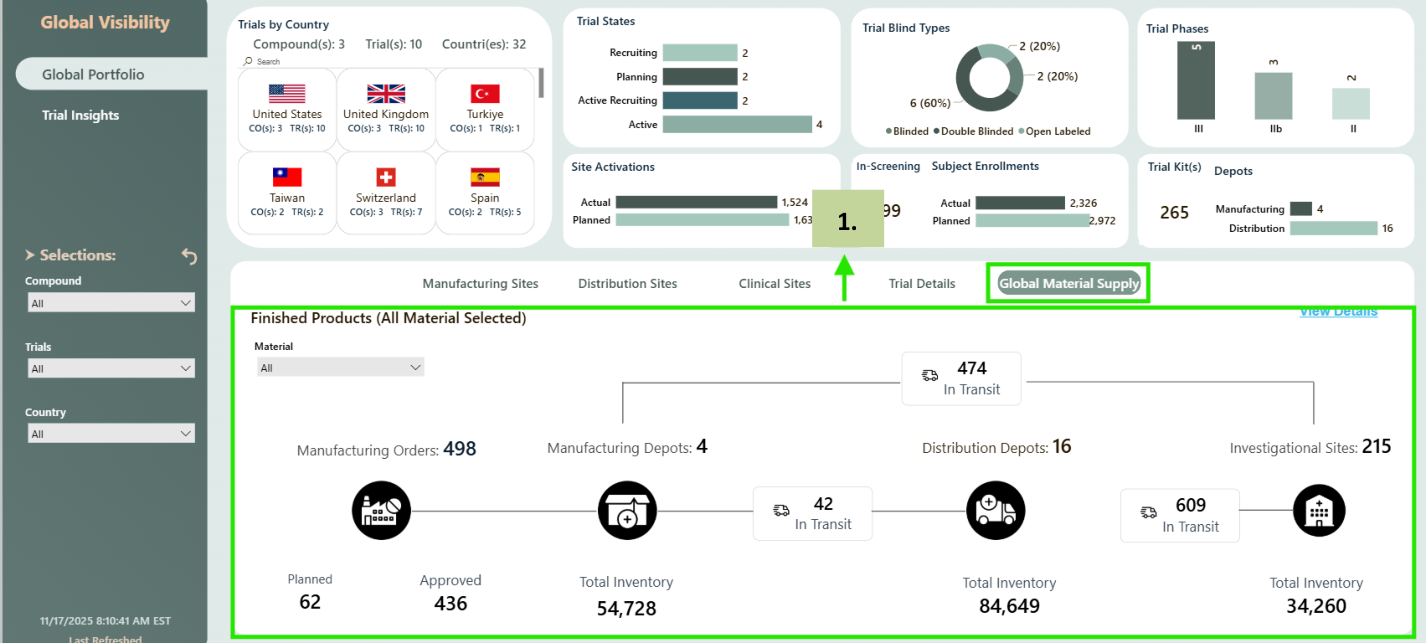The image size is (1426, 643).
Task: Click the Investigational Sites hospital icon
Action: [1318, 511]
